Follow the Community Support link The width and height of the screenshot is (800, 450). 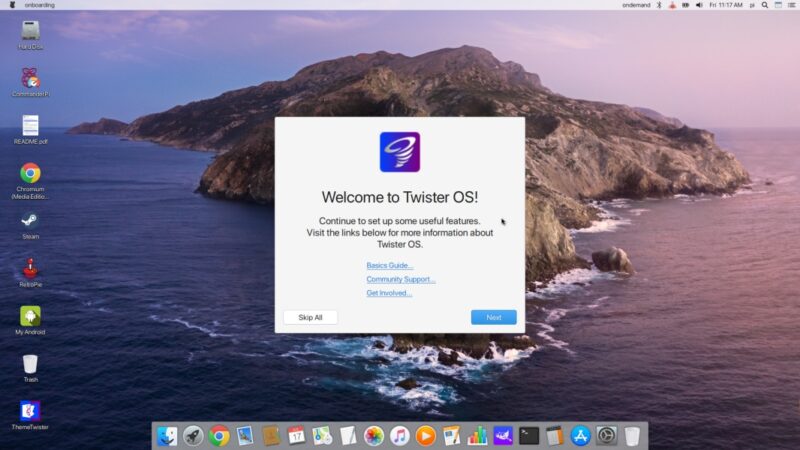[x=401, y=279]
